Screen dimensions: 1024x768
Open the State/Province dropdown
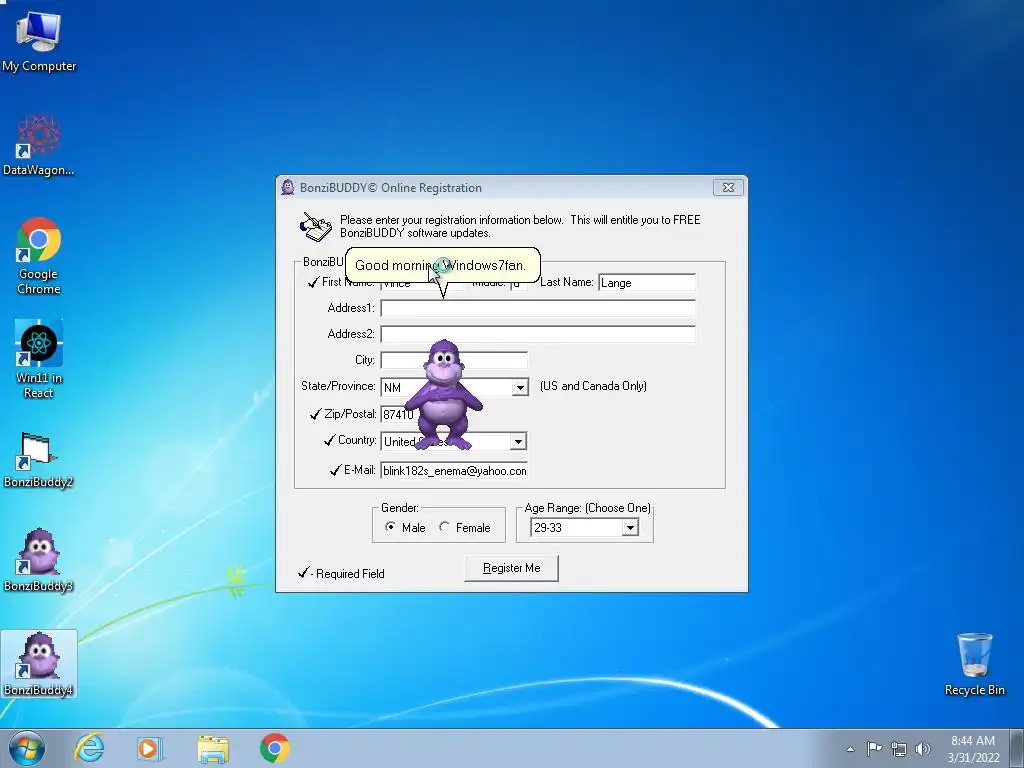[520, 387]
